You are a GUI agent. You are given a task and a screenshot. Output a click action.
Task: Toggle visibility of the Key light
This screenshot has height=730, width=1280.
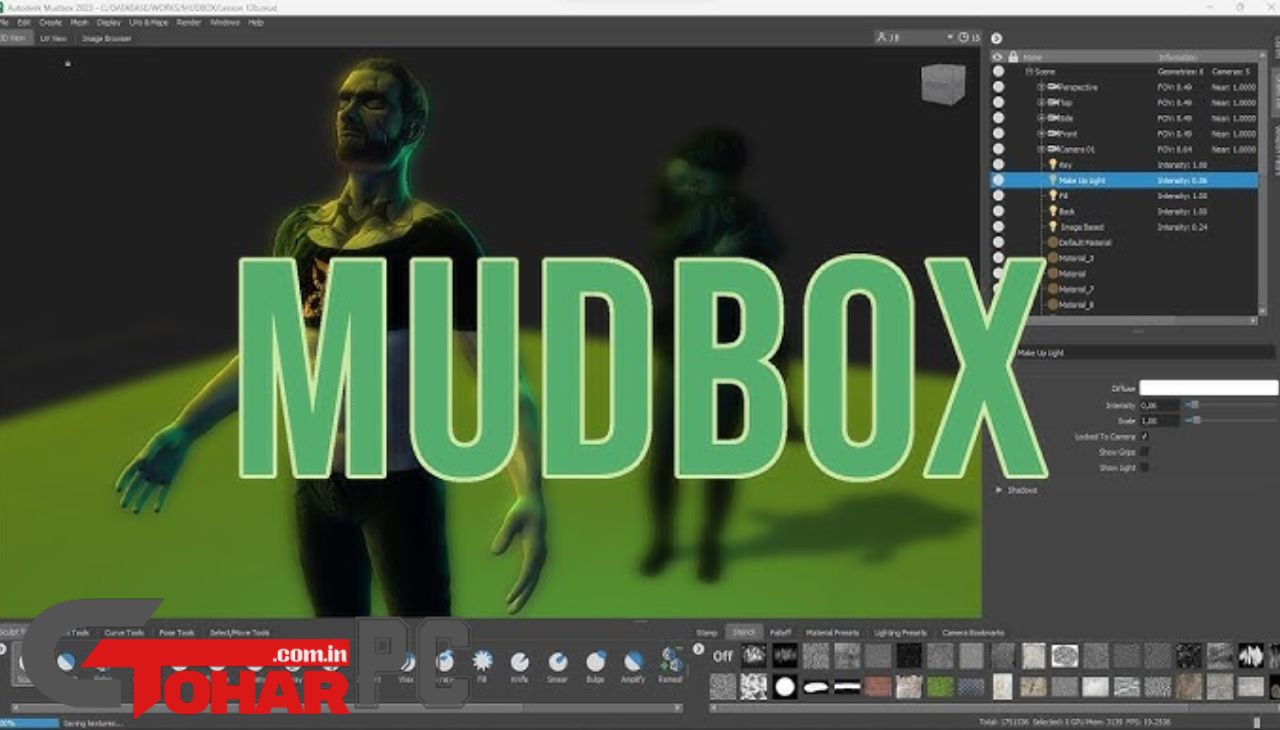click(998, 165)
